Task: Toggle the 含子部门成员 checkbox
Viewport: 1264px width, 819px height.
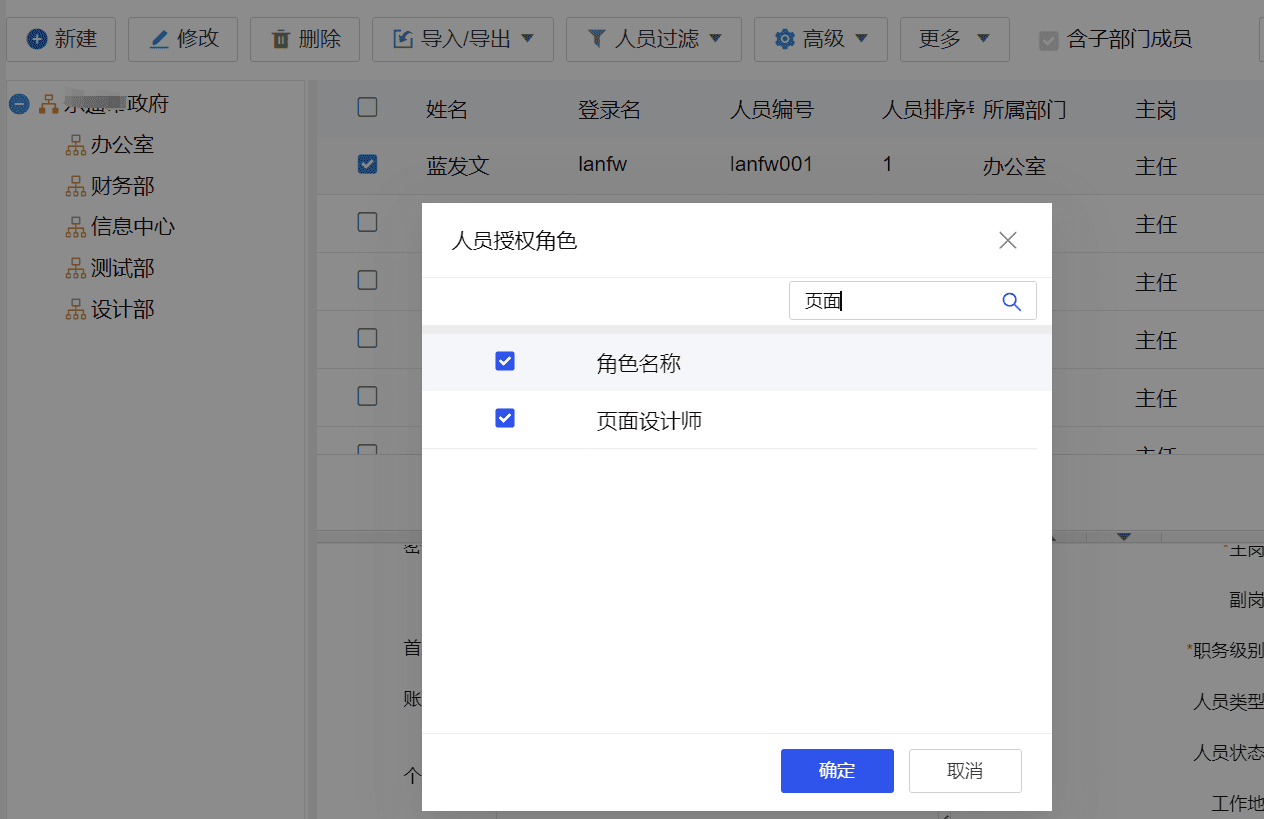Action: pos(1049,40)
